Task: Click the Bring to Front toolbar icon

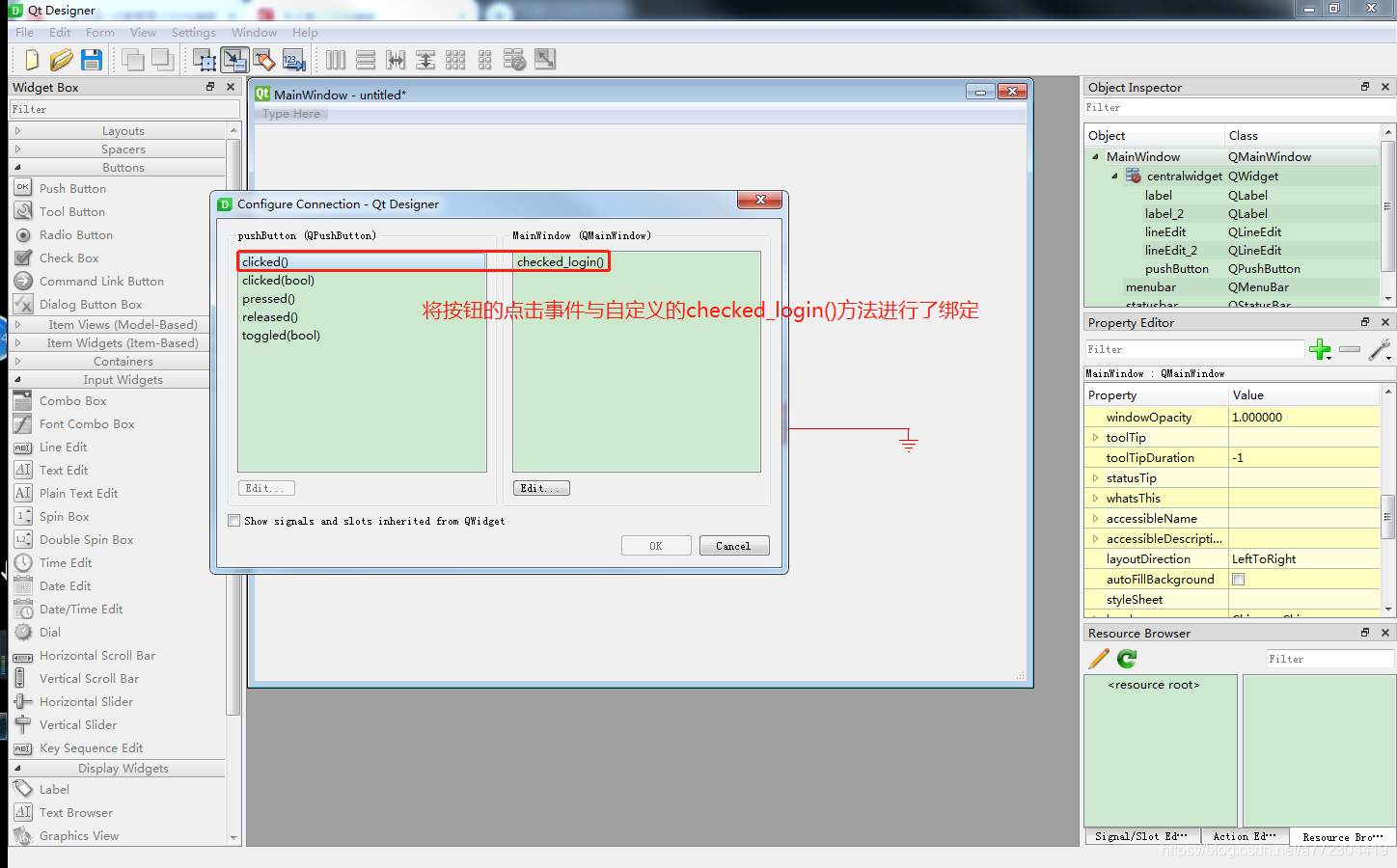Action: click(163, 60)
